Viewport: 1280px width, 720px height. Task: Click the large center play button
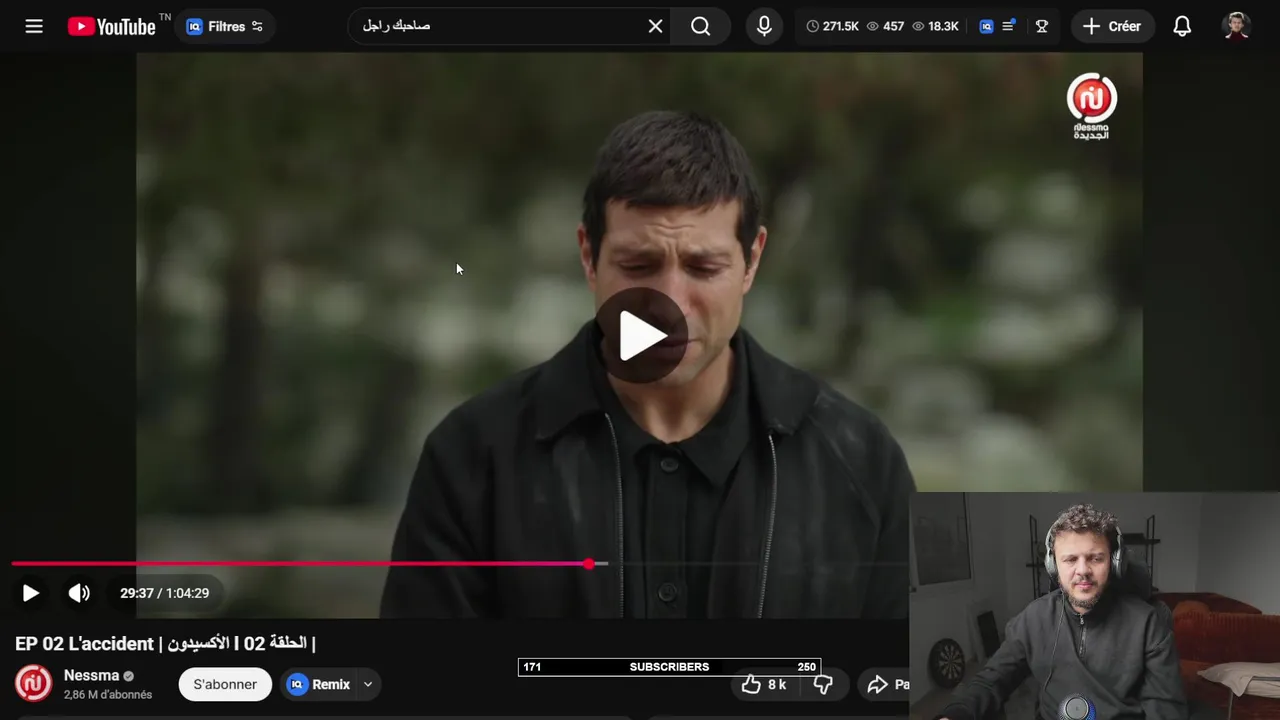tap(641, 335)
